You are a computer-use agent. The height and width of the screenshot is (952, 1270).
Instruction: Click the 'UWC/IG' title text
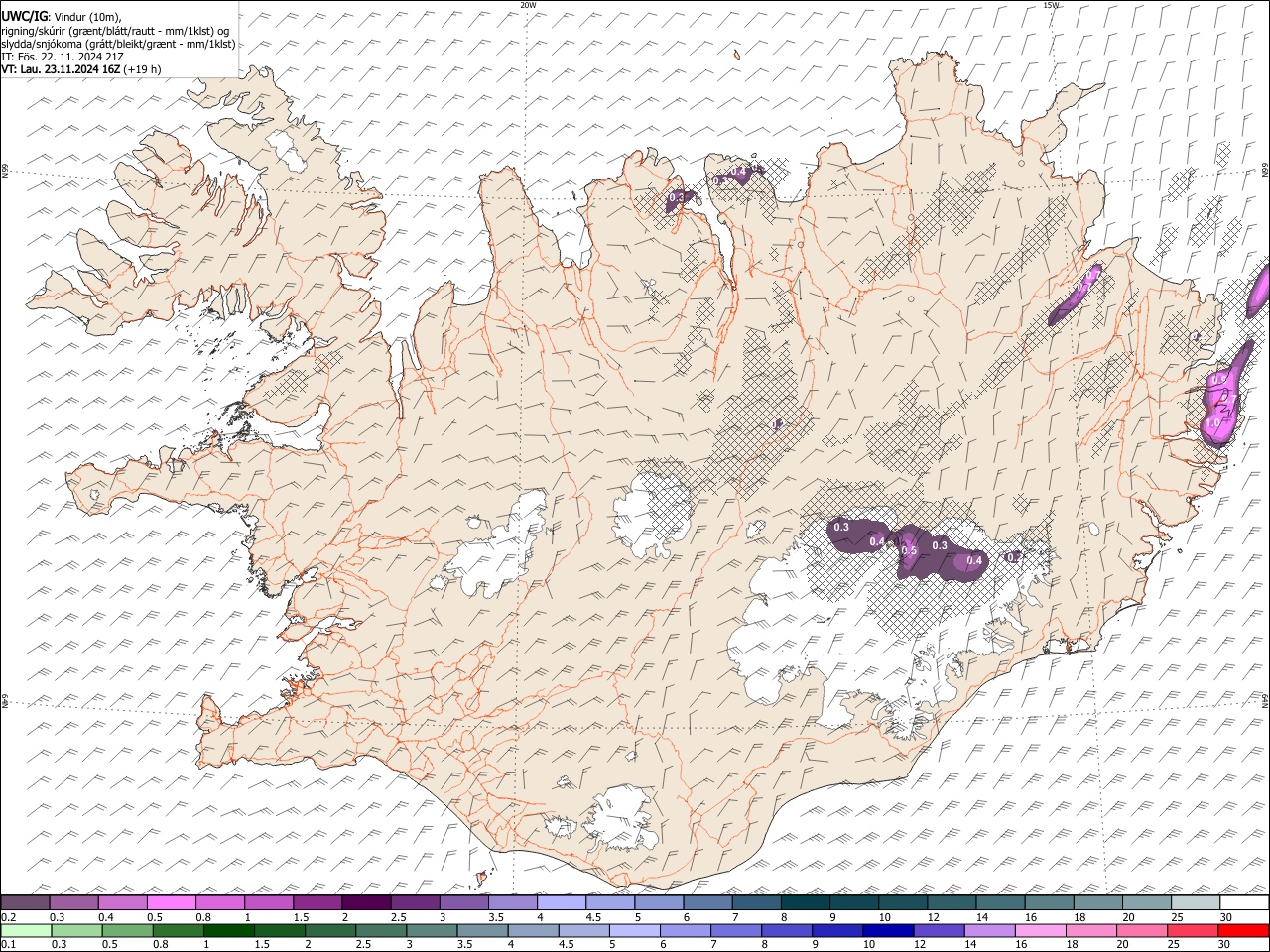point(24,16)
